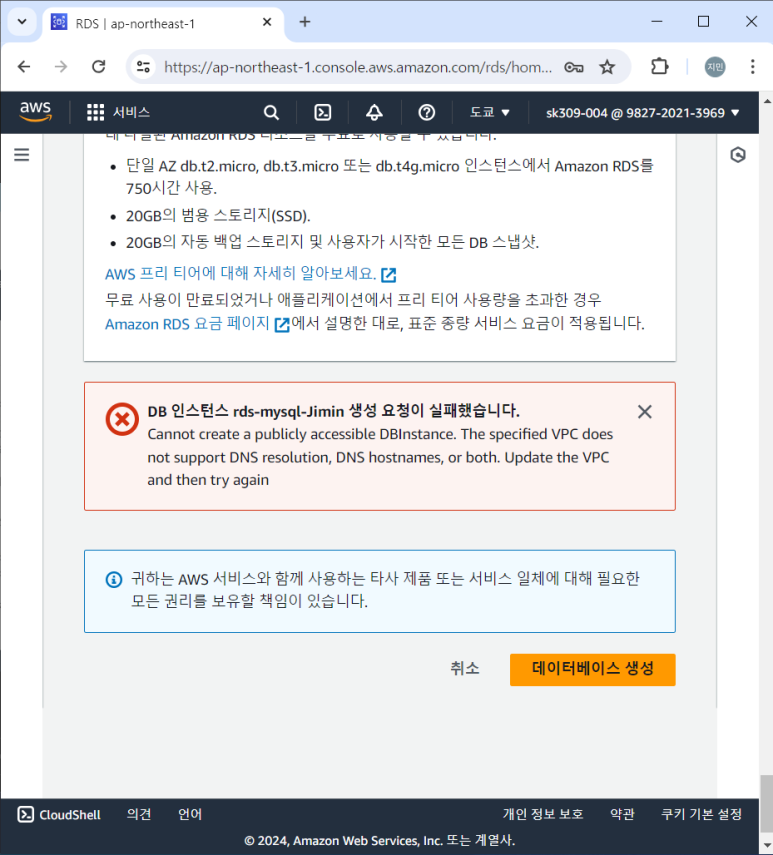Open AWS 프리 티어 learn more link
Screen dimensions: 773x855
pos(250,273)
